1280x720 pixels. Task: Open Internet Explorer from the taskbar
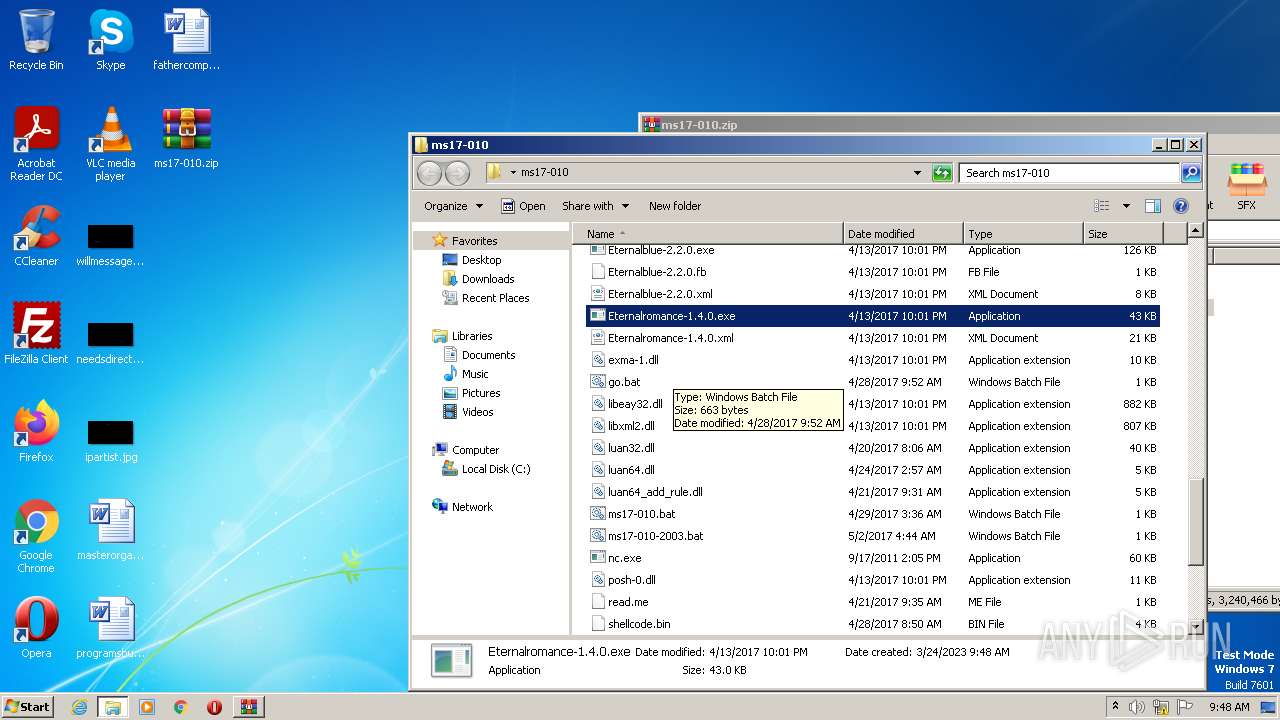[79, 707]
